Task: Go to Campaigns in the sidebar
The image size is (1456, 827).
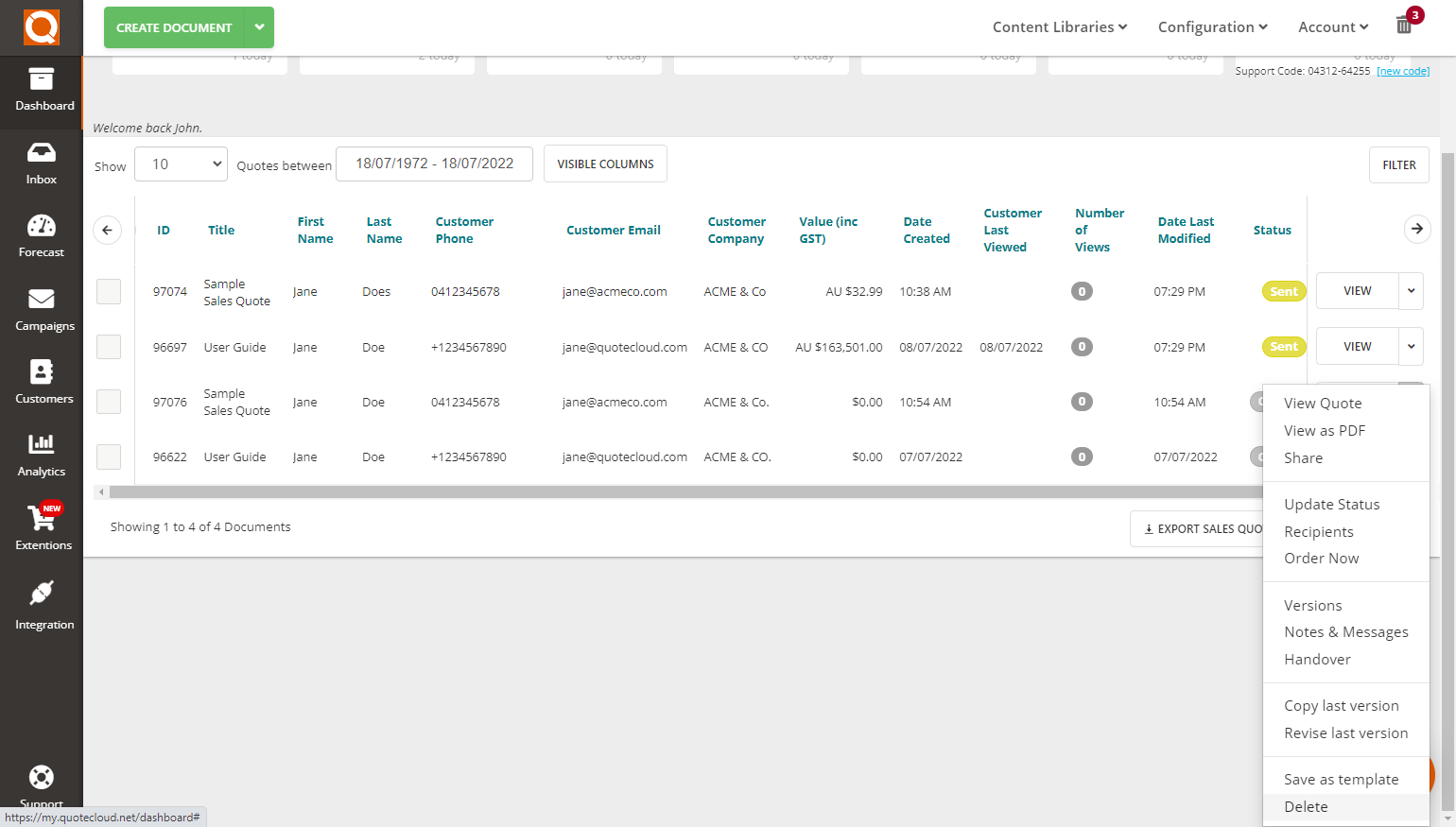Action: (41, 309)
